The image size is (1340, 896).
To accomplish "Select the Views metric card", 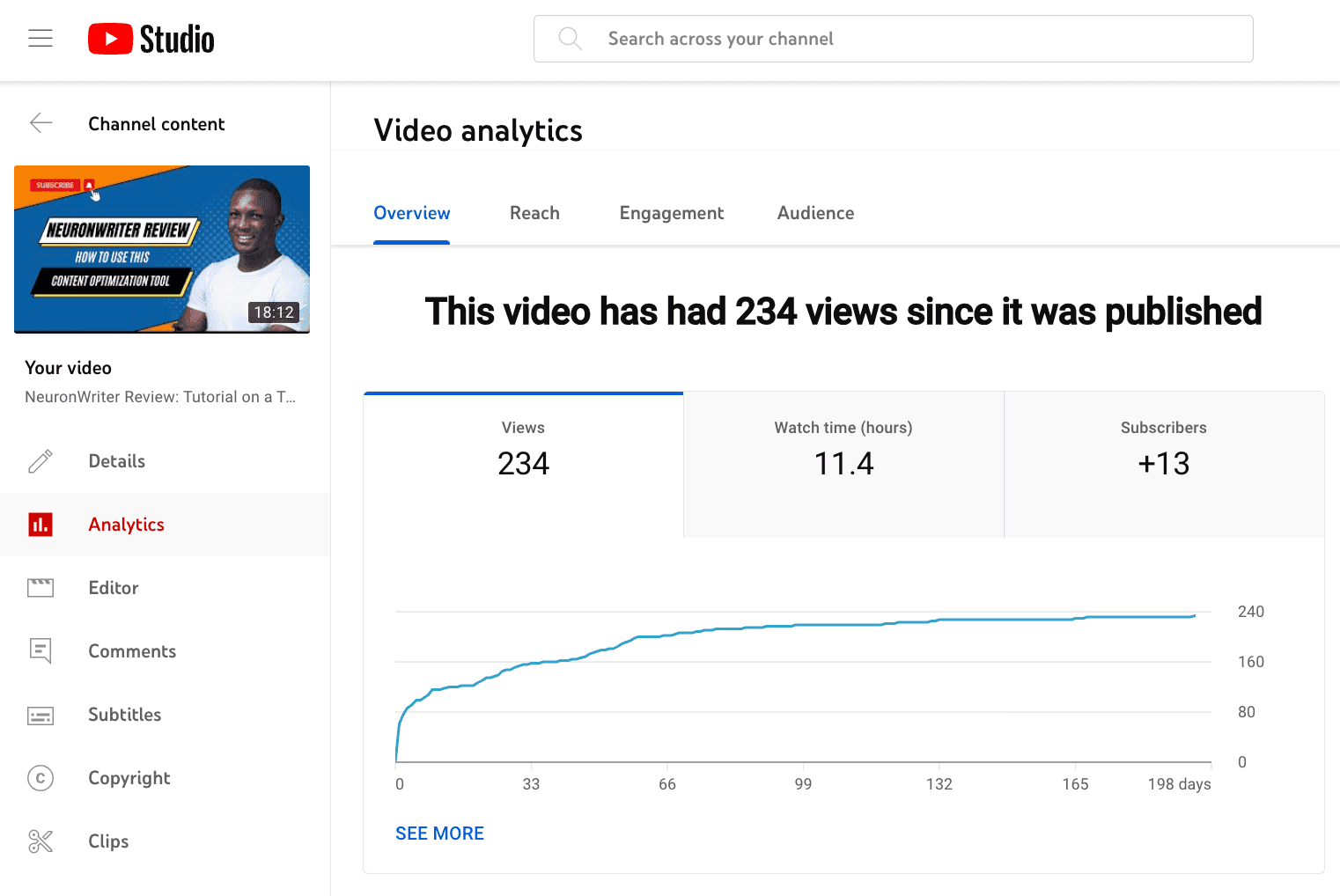I will click(x=523, y=464).
